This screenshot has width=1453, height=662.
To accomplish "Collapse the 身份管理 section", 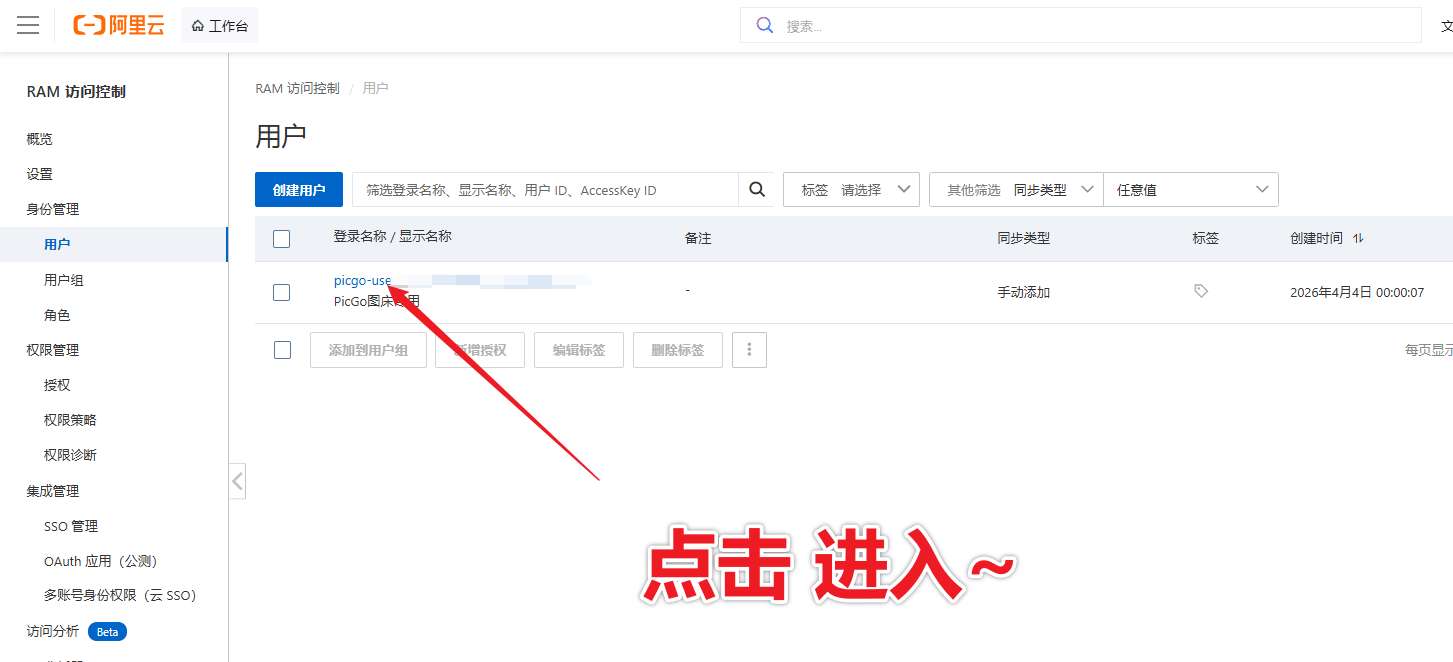I will pyautogui.click(x=53, y=209).
